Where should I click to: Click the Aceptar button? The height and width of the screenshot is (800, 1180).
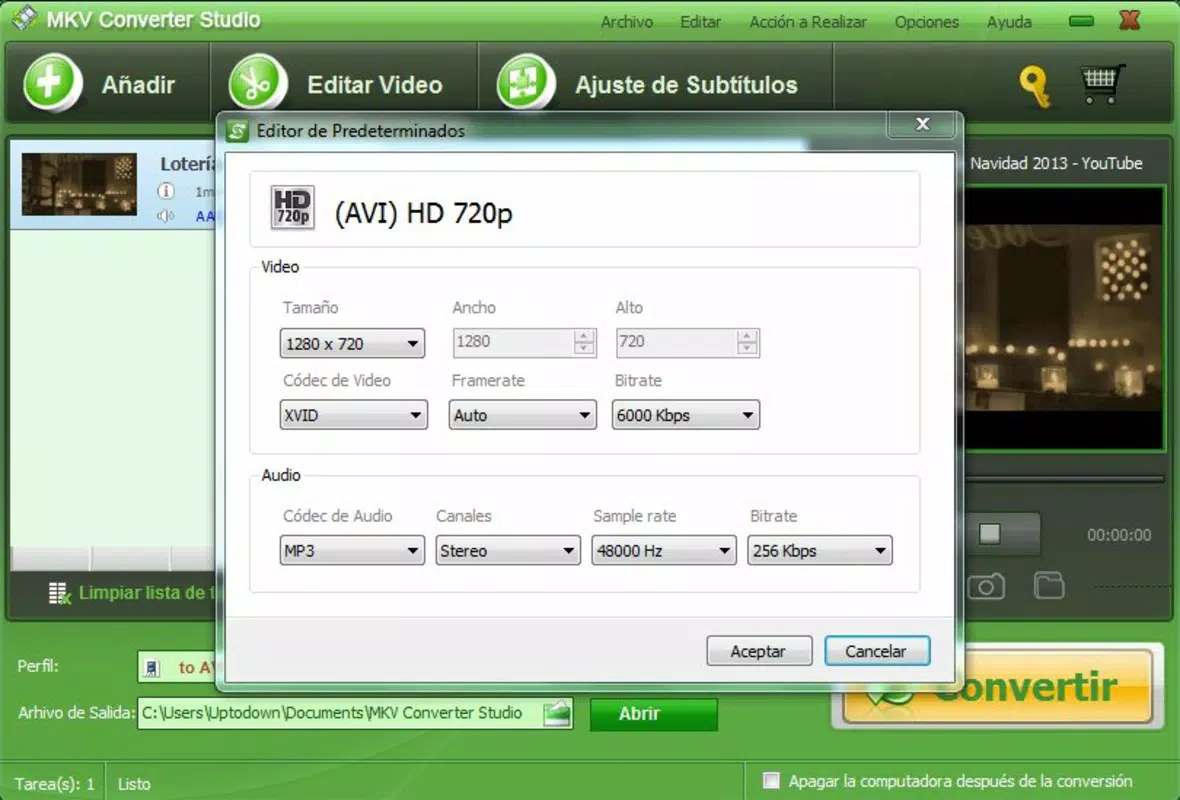(759, 651)
